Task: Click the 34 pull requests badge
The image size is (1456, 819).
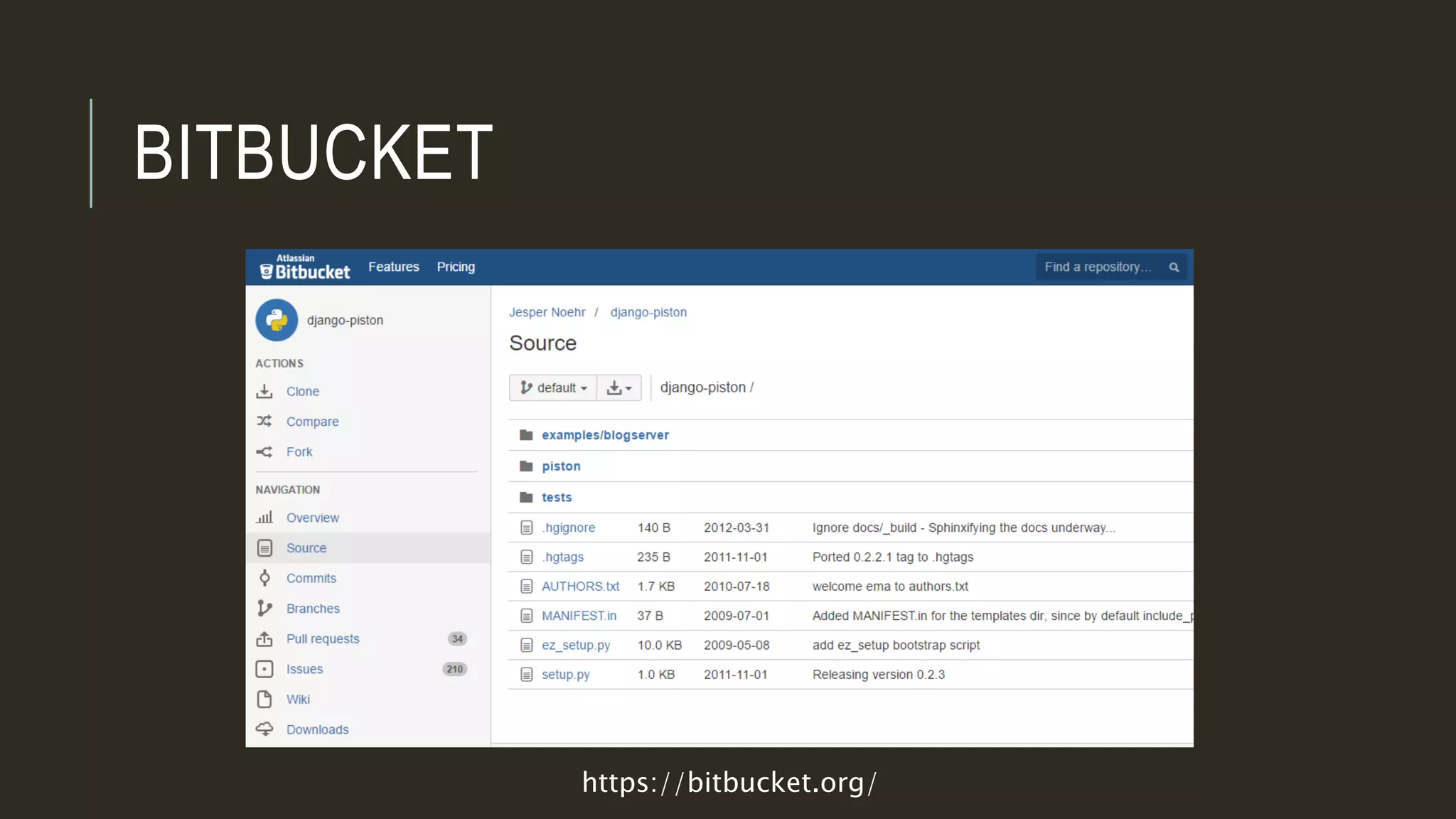Action: point(457,638)
